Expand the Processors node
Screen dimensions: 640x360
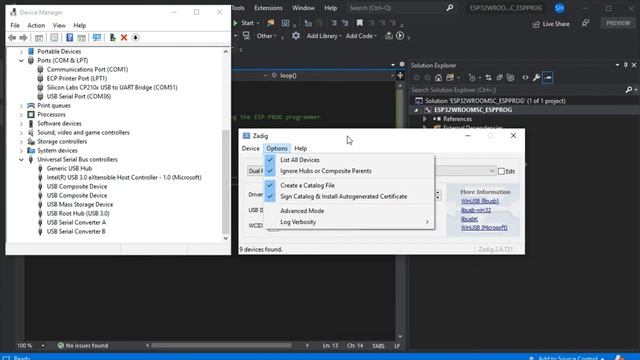coord(21,115)
